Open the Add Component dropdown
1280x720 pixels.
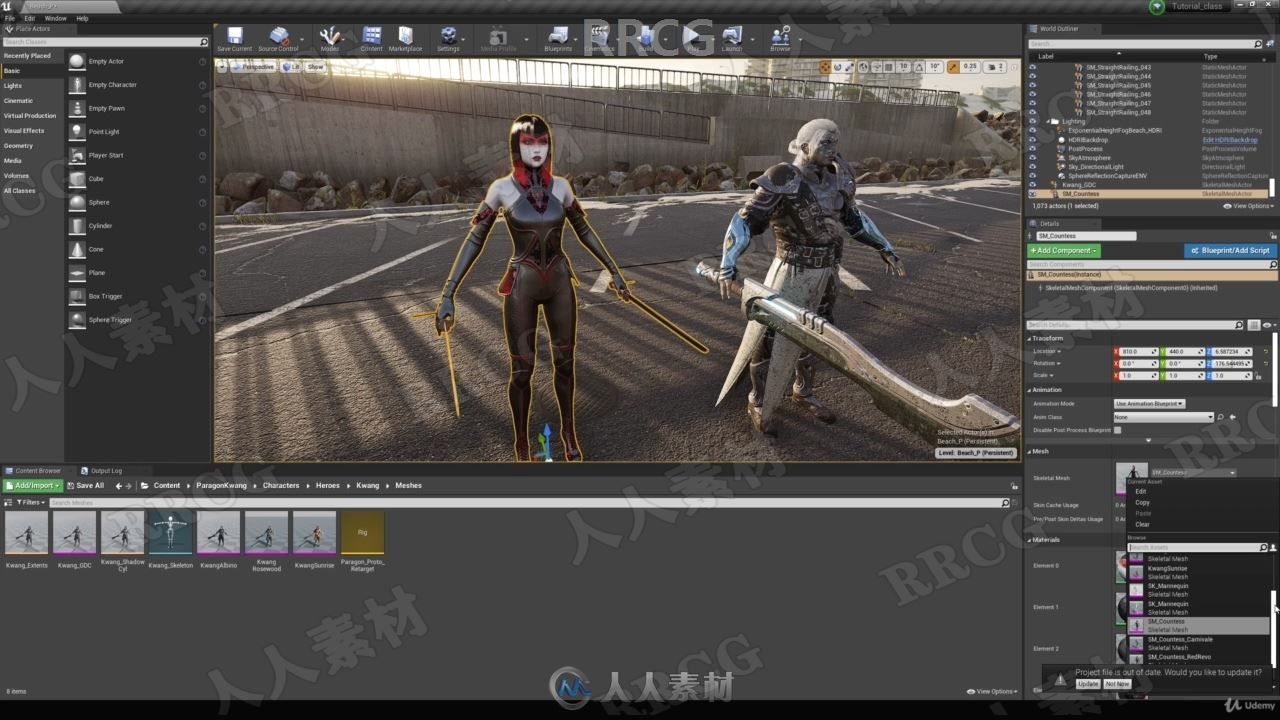[x=1064, y=251]
